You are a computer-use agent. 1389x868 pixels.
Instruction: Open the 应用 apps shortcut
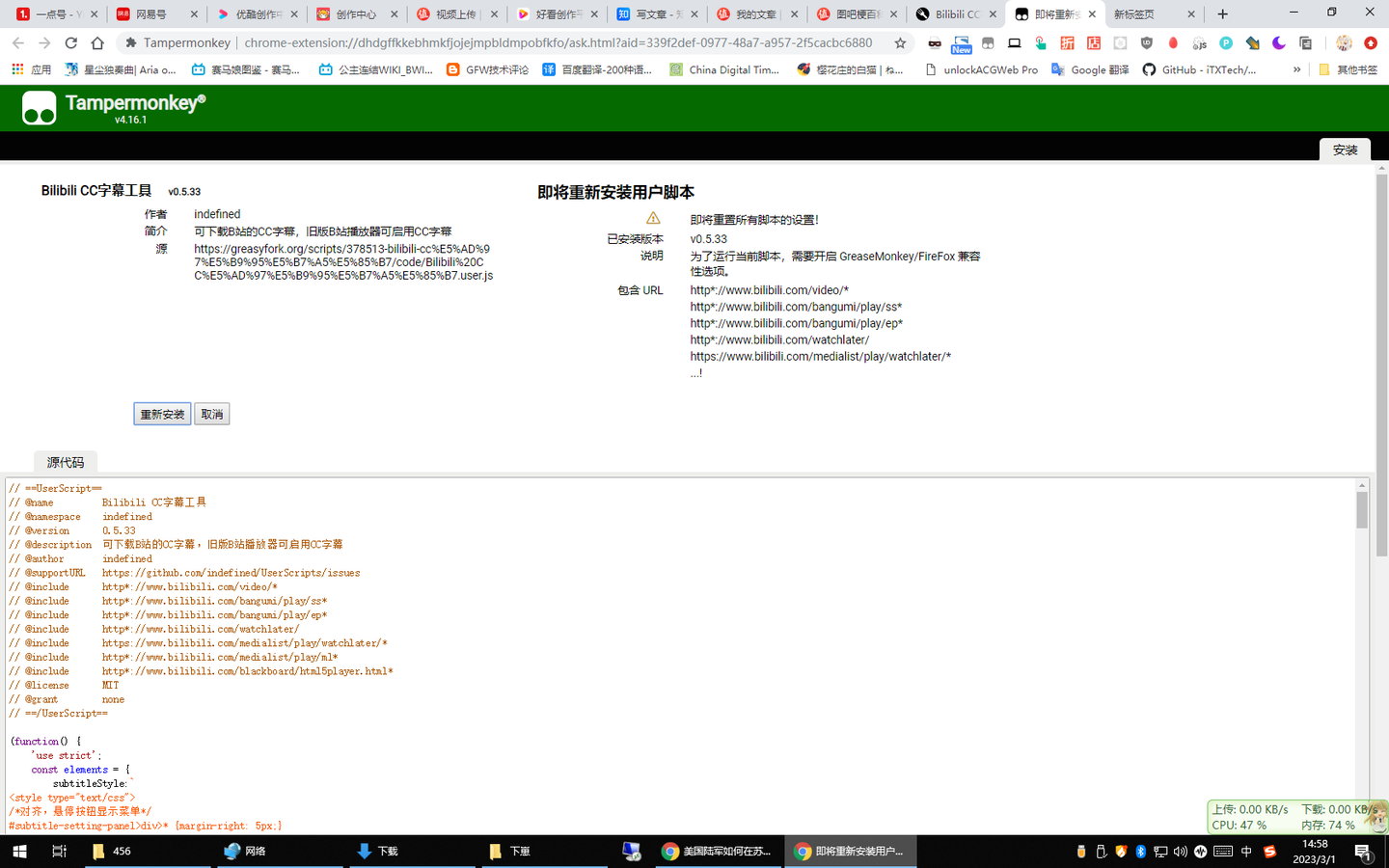pyautogui.click(x=31, y=69)
